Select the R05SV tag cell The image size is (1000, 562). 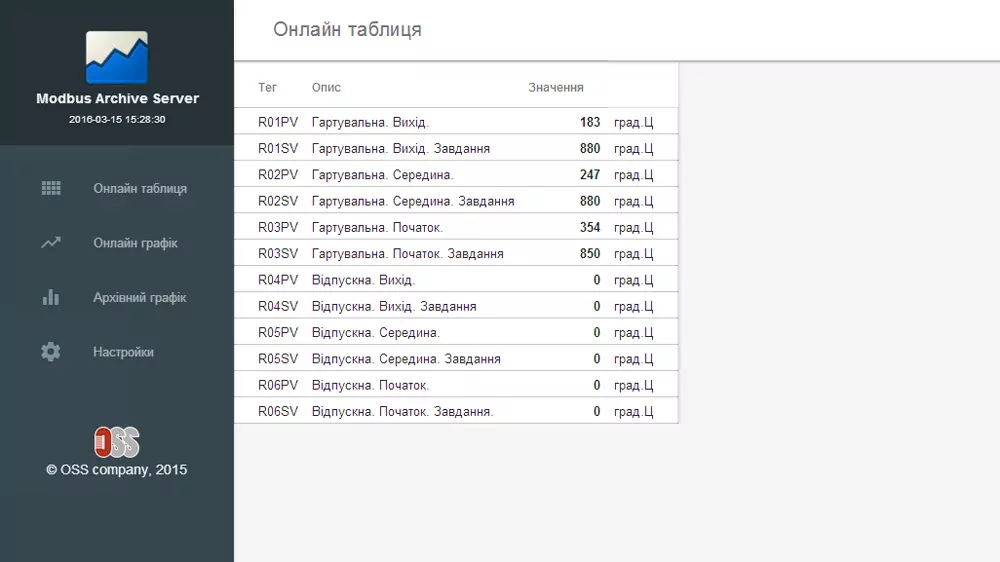277,359
